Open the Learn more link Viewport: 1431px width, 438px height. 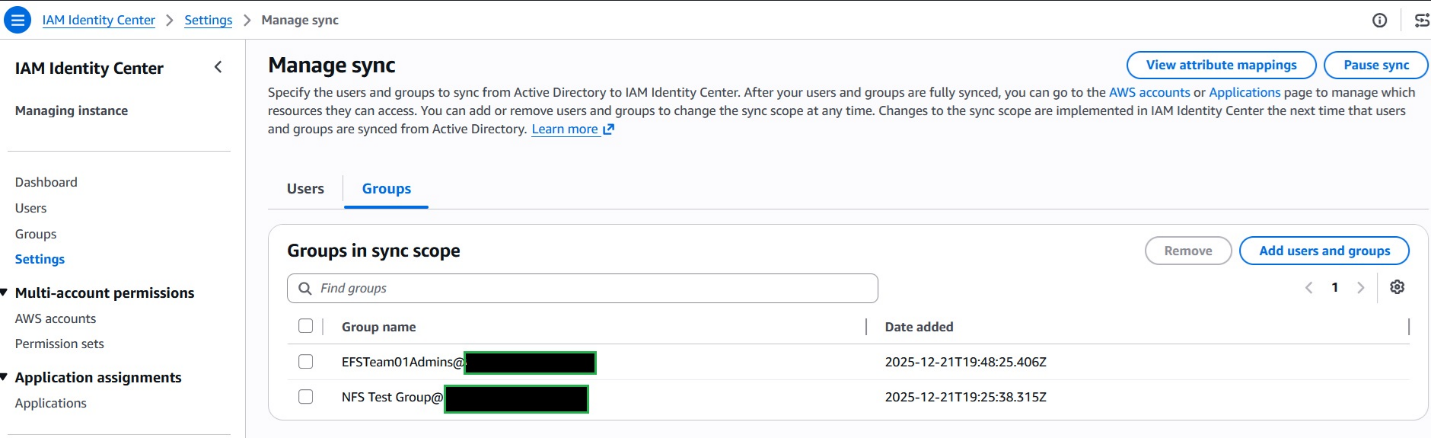(x=565, y=129)
